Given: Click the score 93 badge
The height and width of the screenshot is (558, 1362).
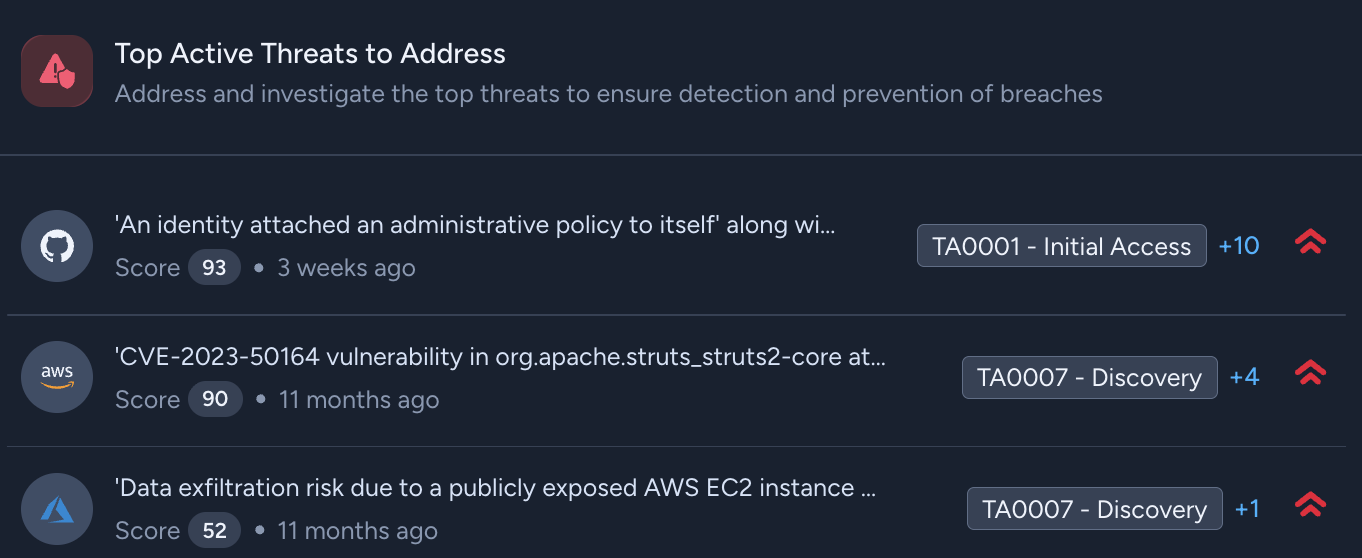Looking at the screenshot, I should click(x=214, y=268).
